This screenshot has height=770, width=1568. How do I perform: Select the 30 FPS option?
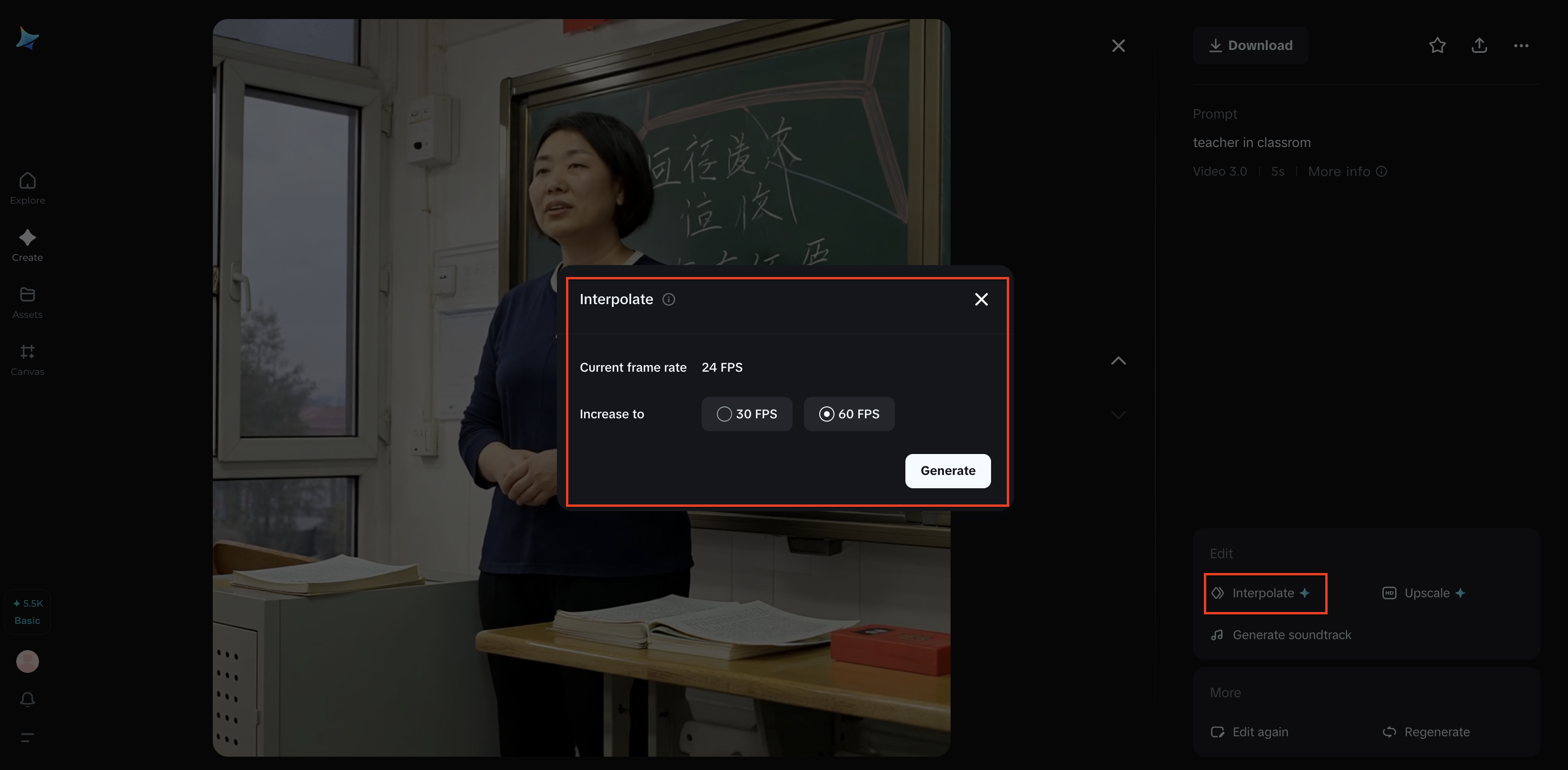click(x=746, y=414)
